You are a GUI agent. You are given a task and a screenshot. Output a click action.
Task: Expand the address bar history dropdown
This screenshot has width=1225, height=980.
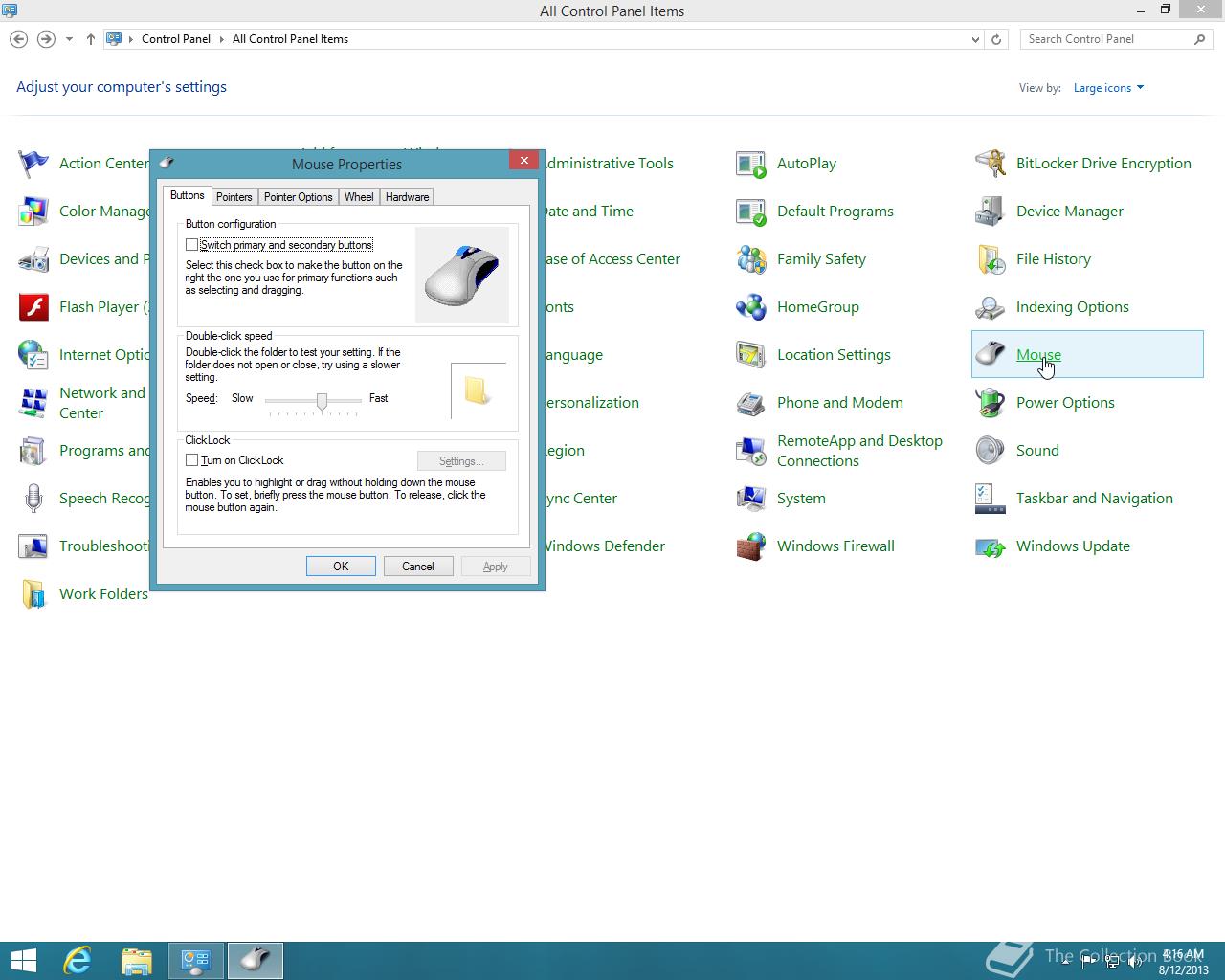tap(975, 39)
